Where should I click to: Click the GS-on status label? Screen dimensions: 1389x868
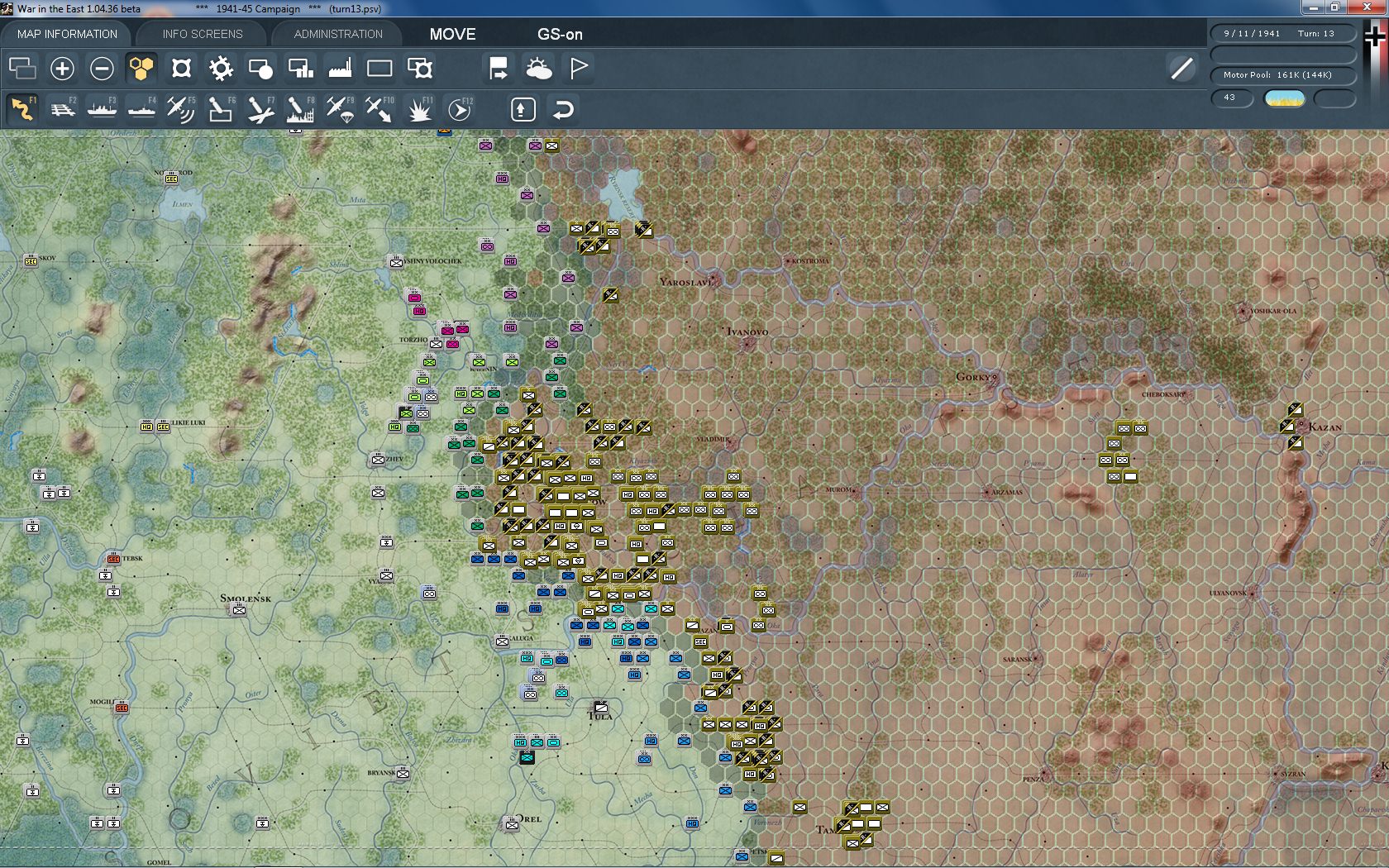[560, 34]
